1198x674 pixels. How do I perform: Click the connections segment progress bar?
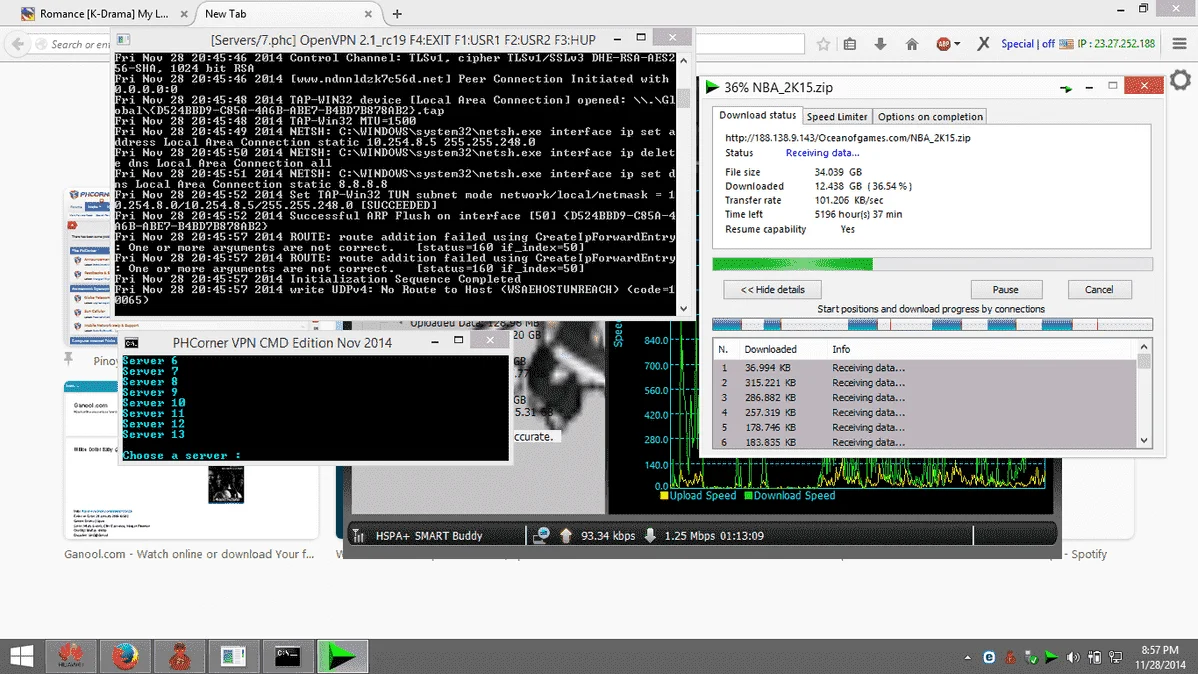click(x=932, y=325)
